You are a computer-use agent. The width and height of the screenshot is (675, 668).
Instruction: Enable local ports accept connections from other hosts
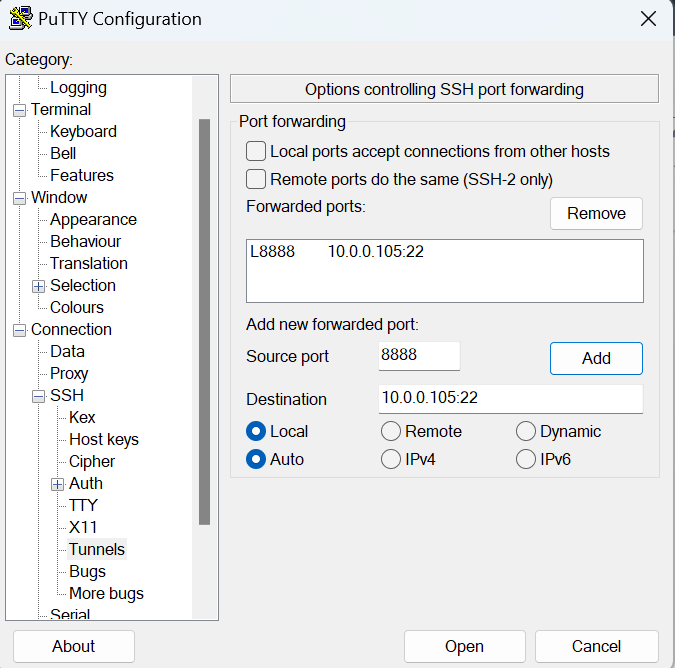256,151
